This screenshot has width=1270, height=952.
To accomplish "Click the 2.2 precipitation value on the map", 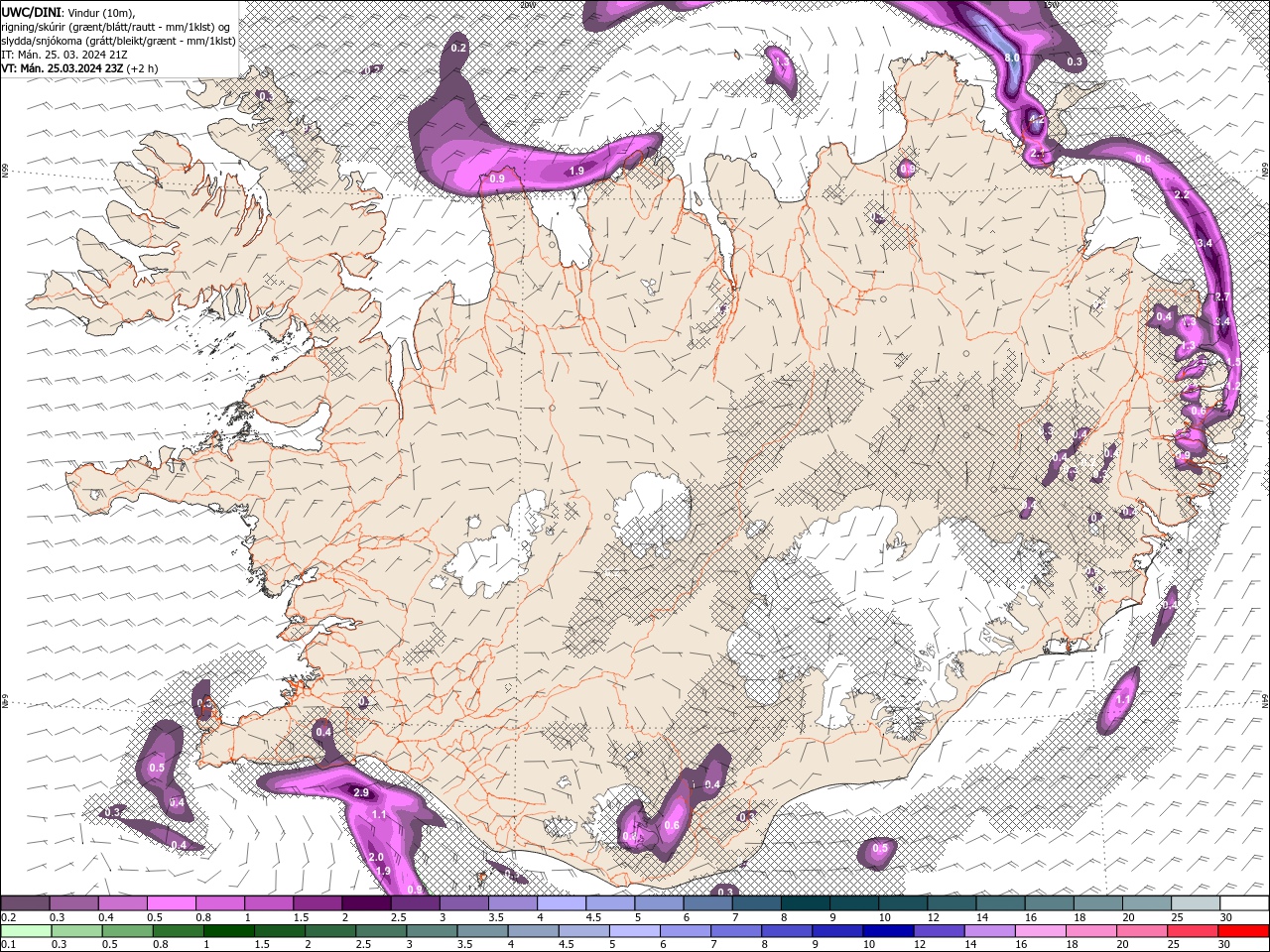I will pyautogui.click(x=1182, y=195).
